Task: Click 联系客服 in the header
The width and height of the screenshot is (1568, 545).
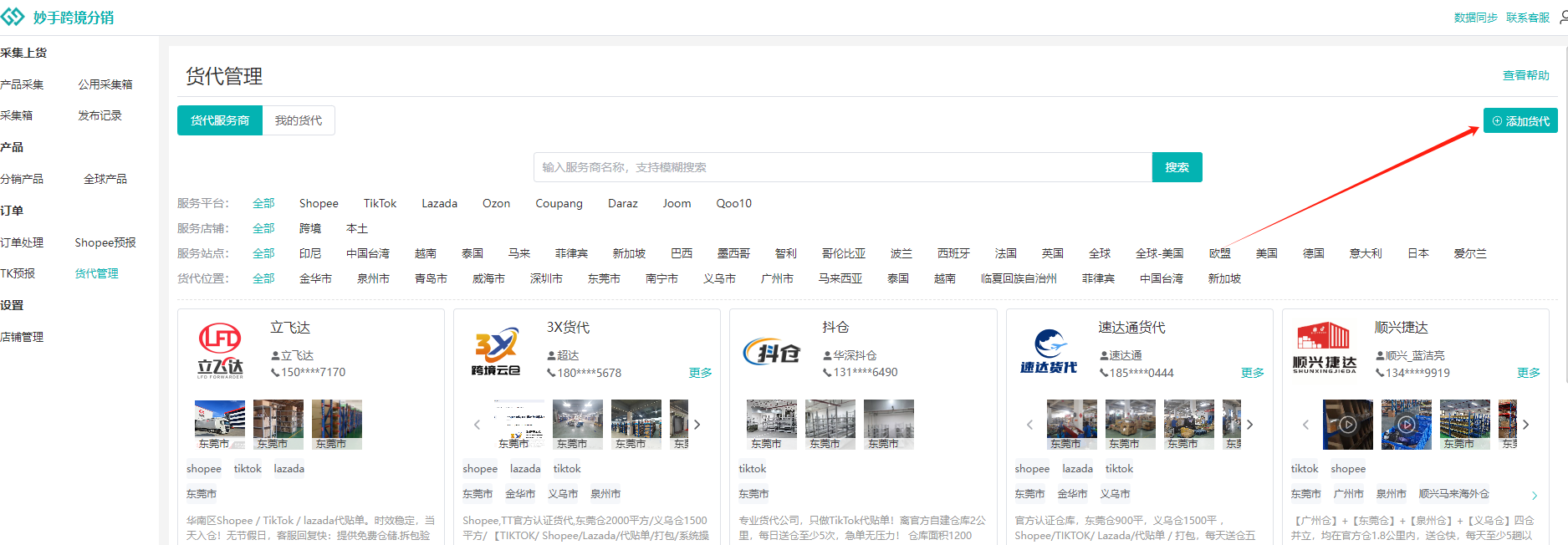Action: (1528, 18)
